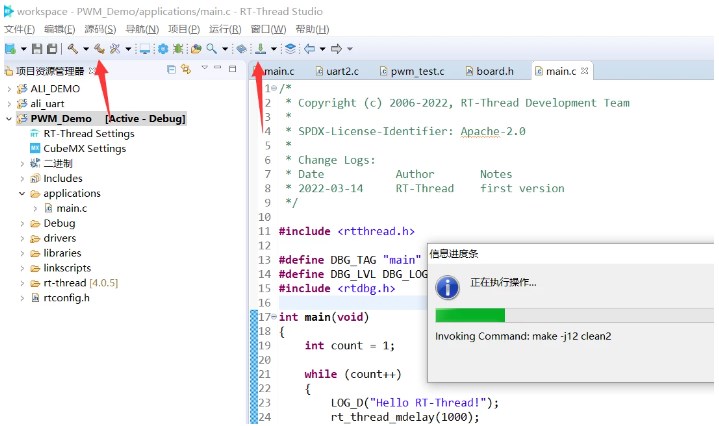
Task: Switch to the uart2.c tab
Action: tap(337, 71)
